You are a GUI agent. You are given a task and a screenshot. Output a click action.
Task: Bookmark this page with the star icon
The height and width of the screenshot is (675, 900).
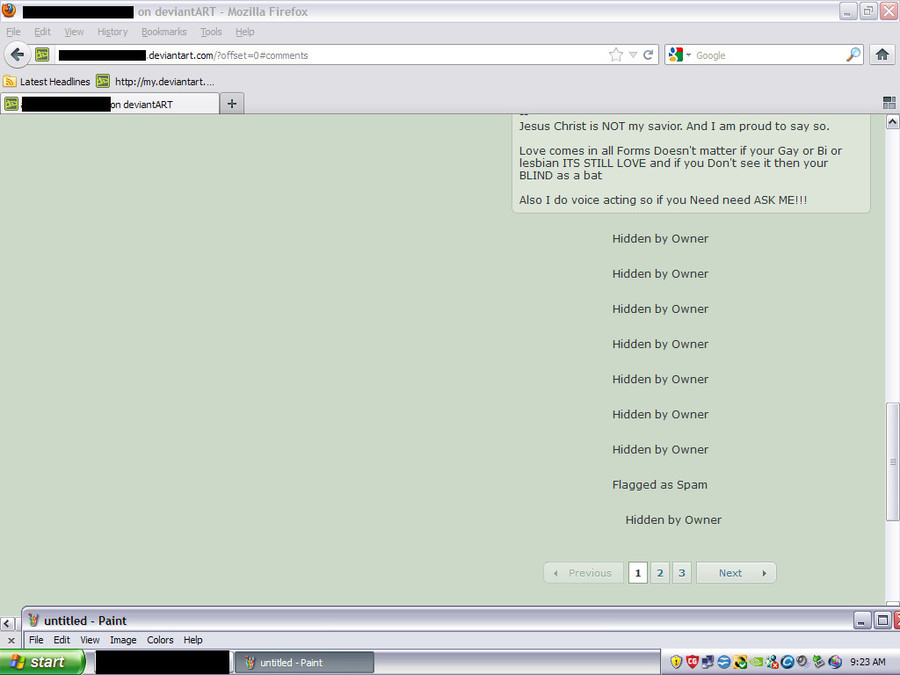616,55
